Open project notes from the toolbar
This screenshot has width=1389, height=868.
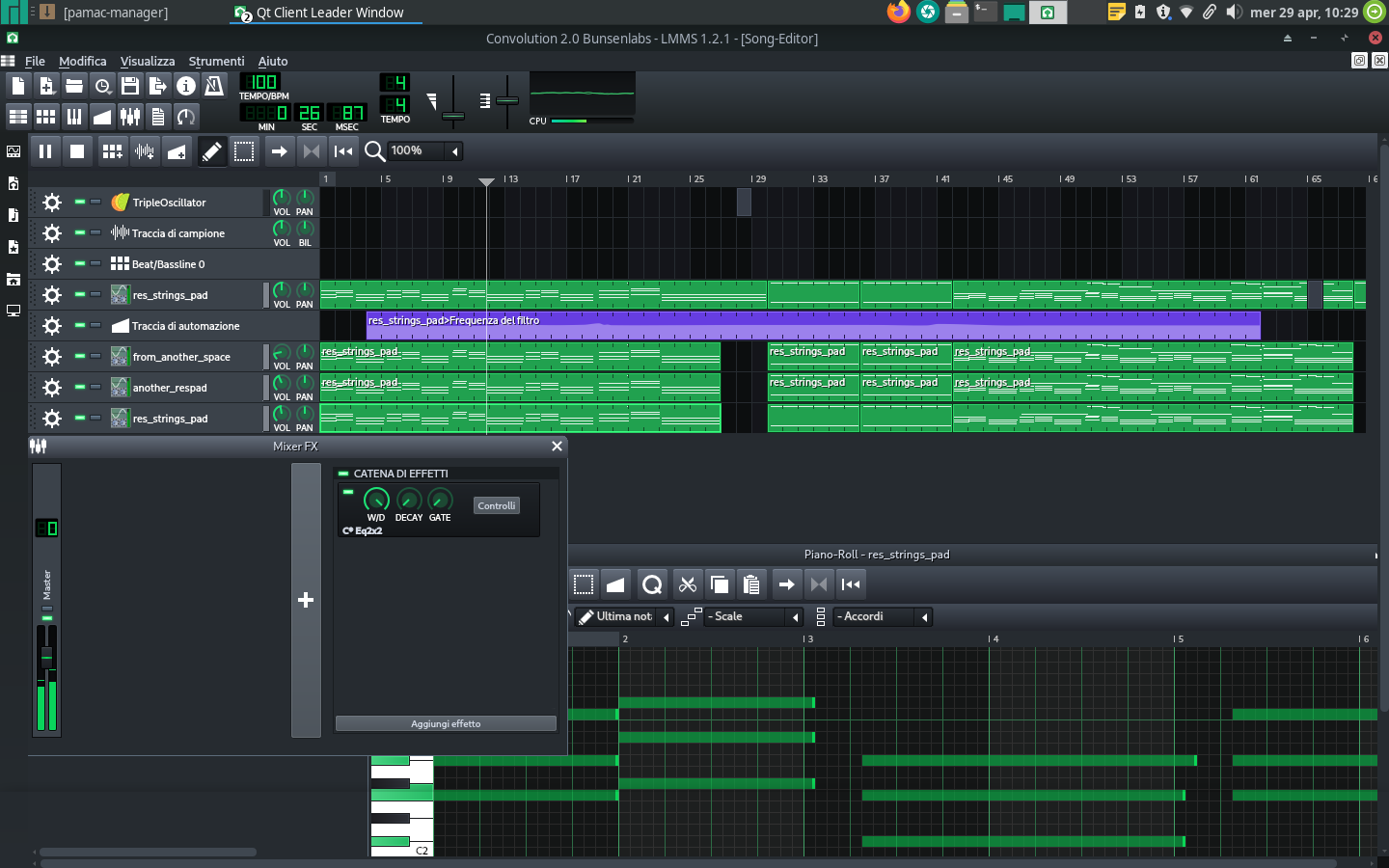coord(158,117)
